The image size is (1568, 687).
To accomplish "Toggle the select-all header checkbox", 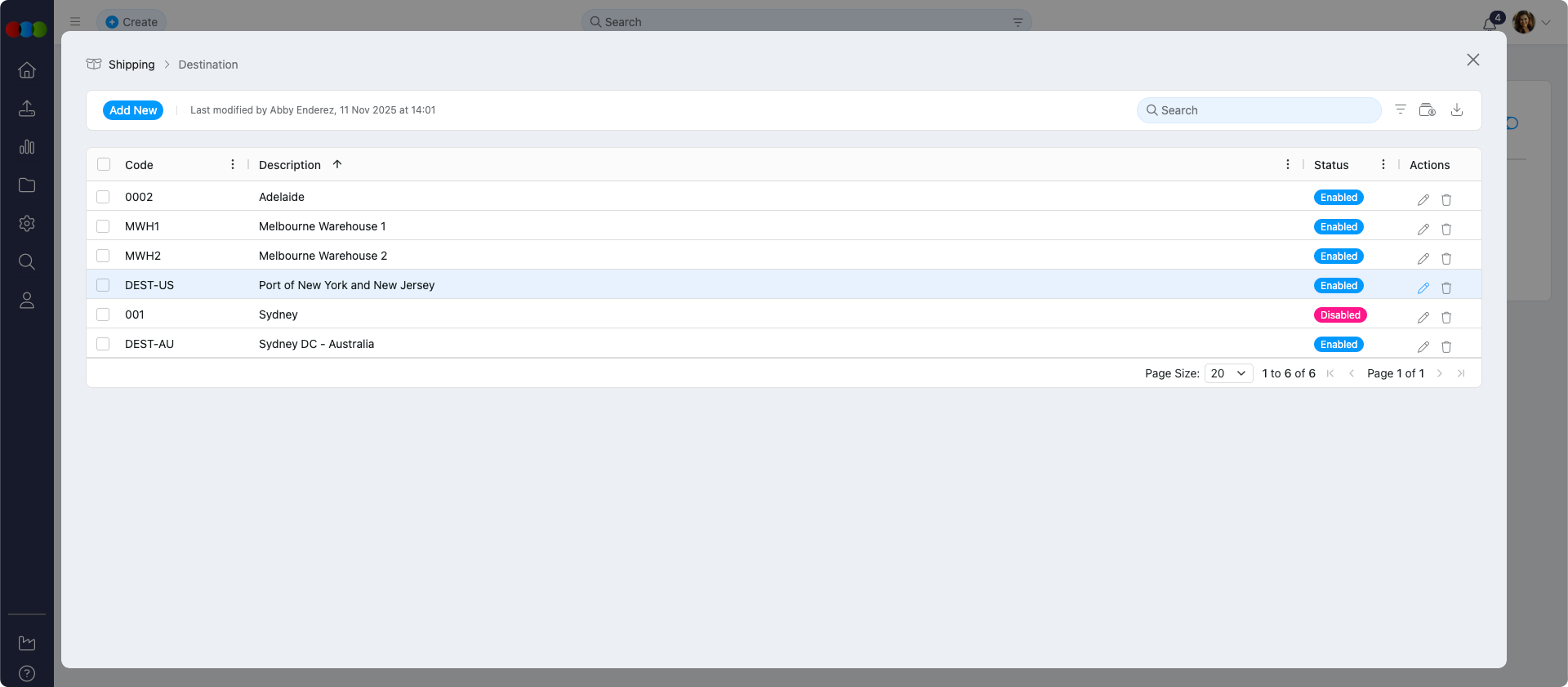I will 104,164.
